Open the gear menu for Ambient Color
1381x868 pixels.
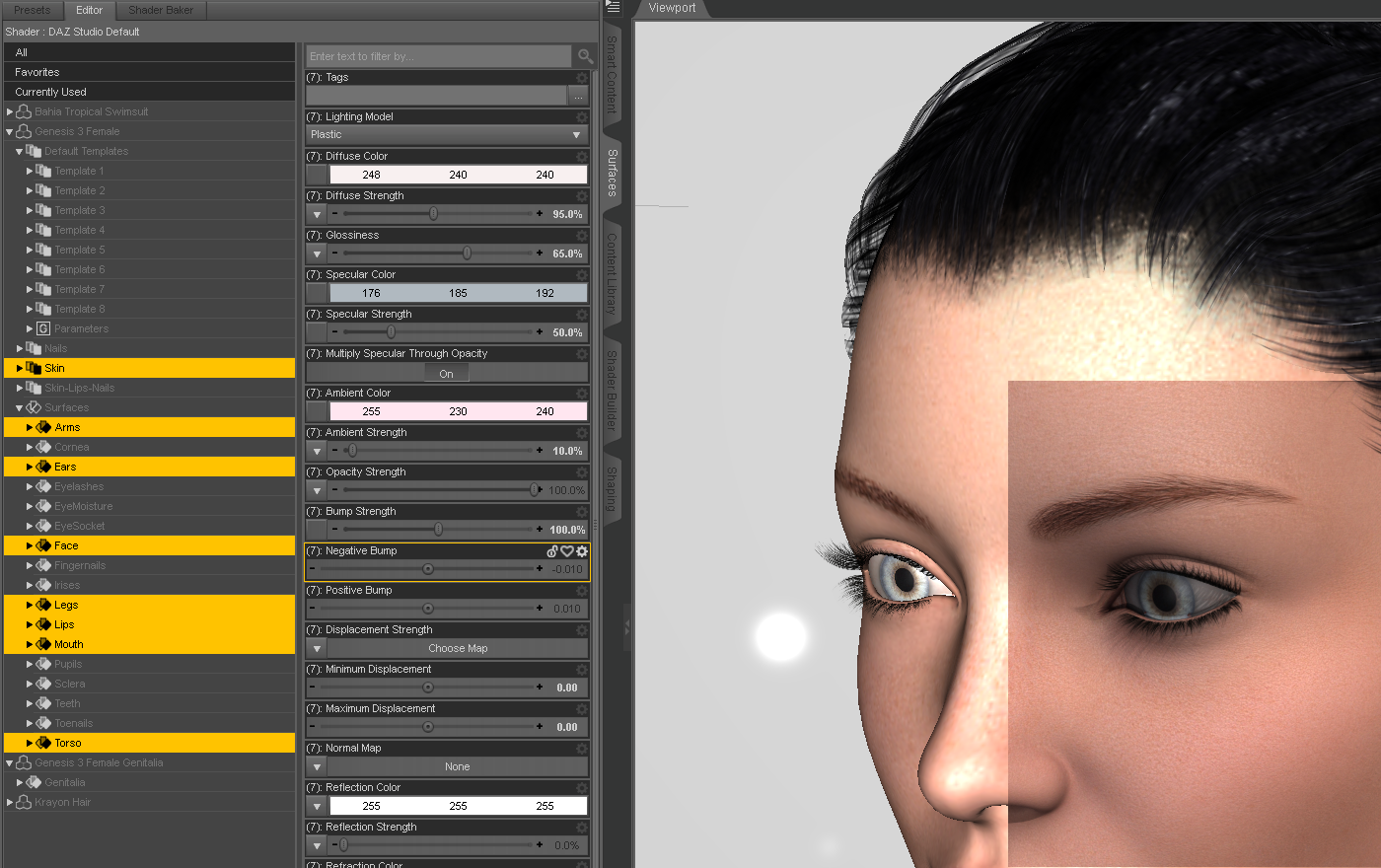[x=582, y=394]
